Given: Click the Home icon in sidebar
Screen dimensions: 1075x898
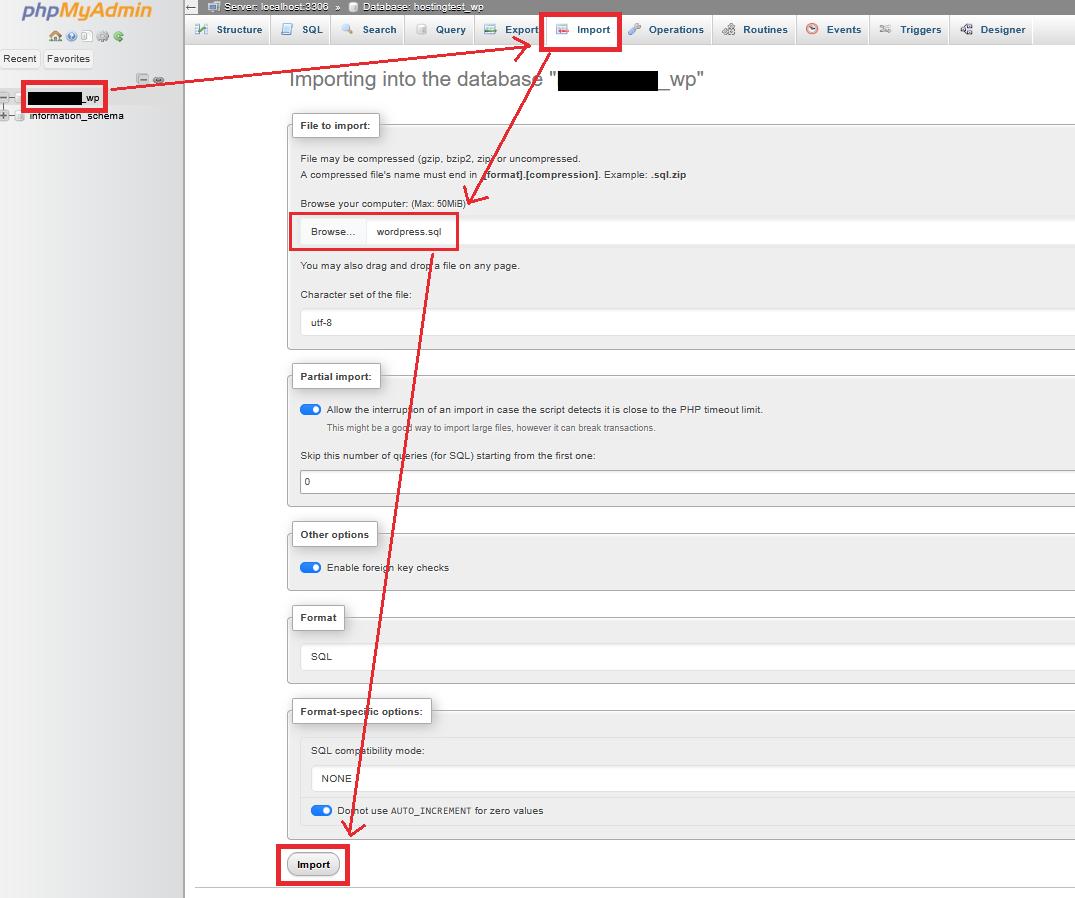Looking at the screenshot, I should point(55,36).
